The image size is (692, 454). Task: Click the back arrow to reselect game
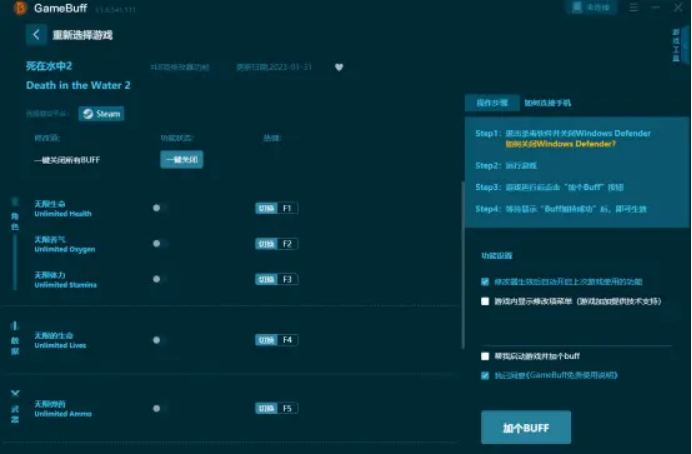36,34
